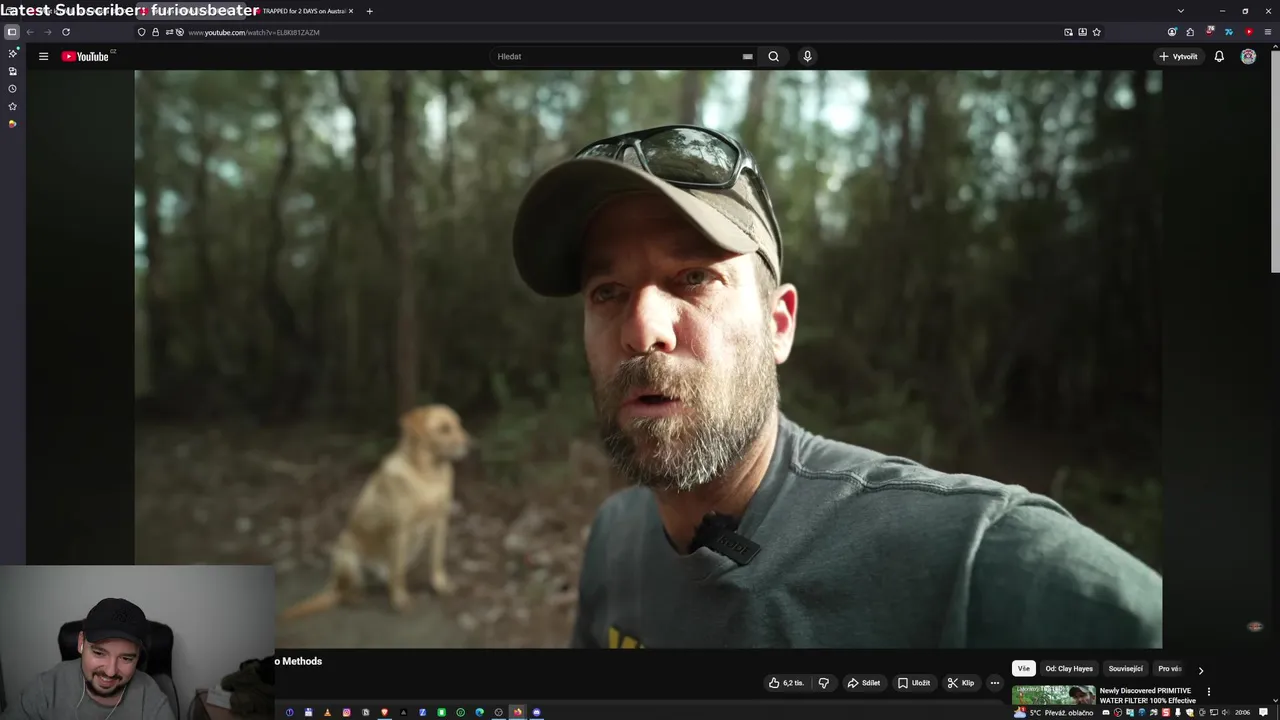Screen dimensions: 1280x720
Task: Open the browser application menu
Action: click(1268, 32)
